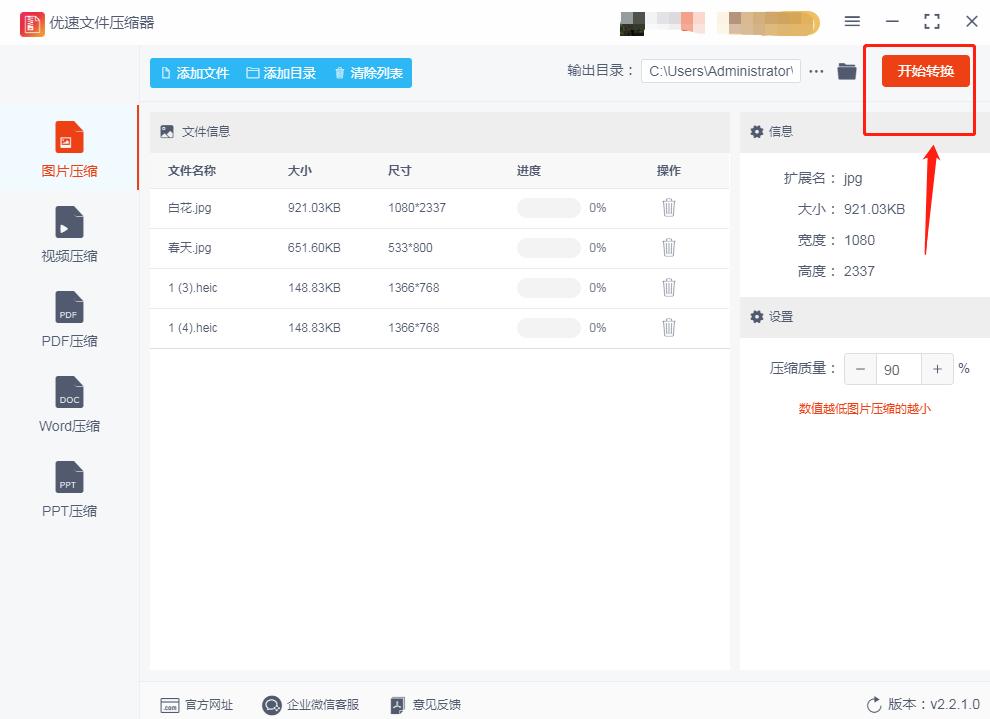Click 添加文件 to add files
990x719 pixels.
(x=195, y=73)
